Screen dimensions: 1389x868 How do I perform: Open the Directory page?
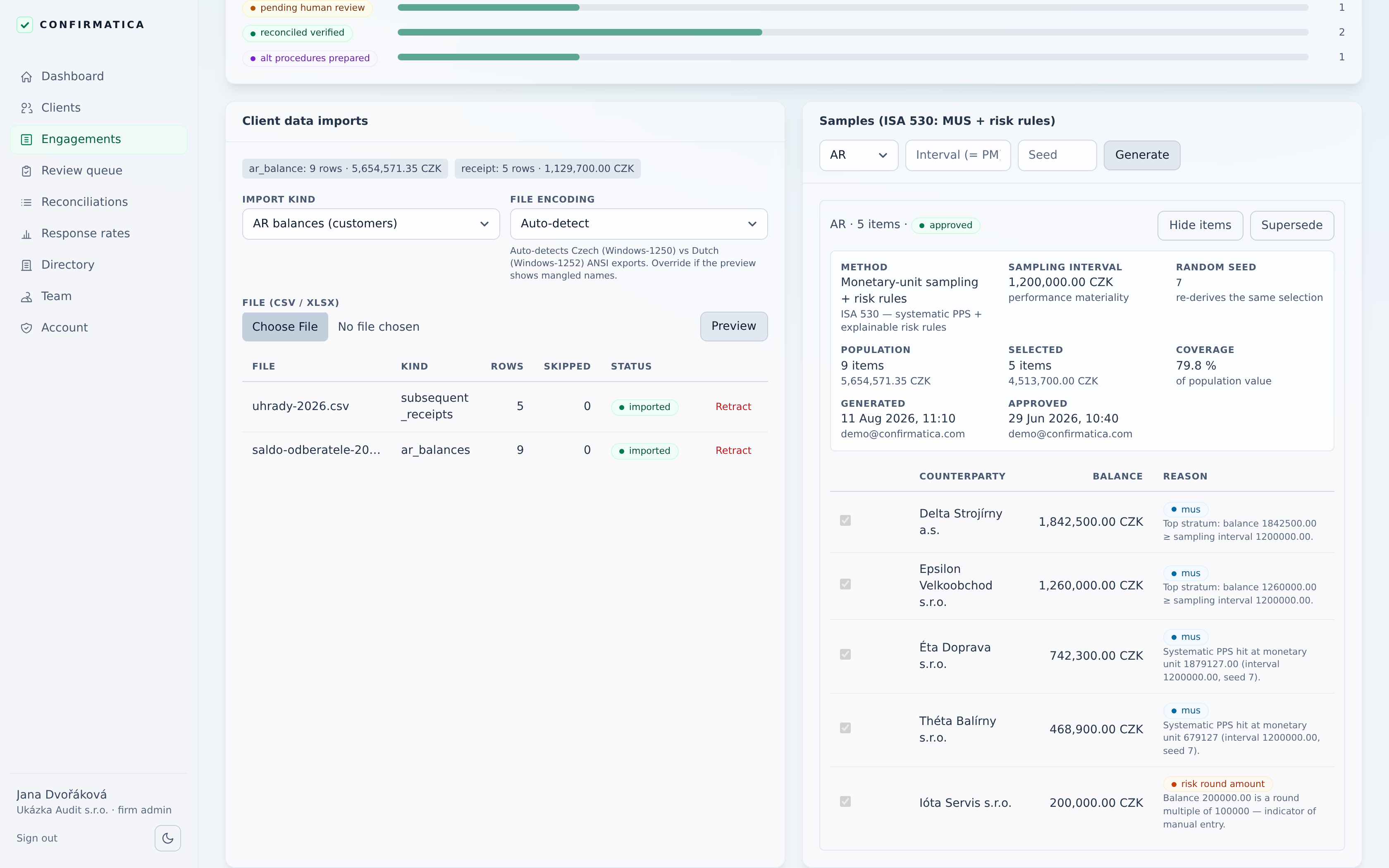point(99,265)
